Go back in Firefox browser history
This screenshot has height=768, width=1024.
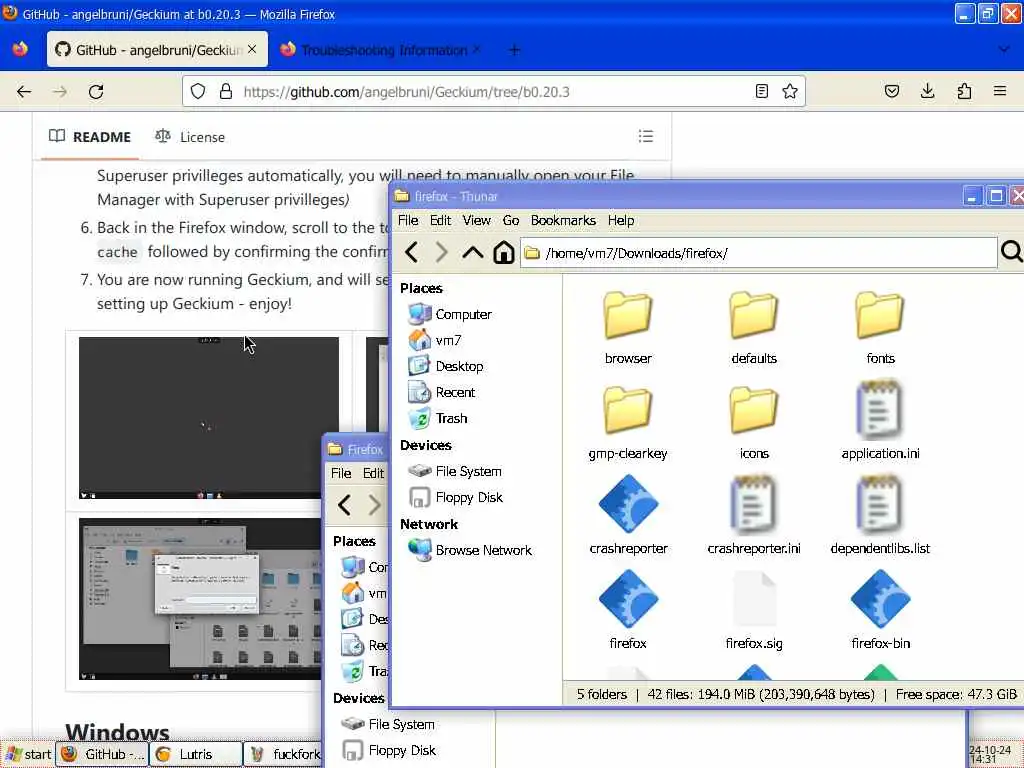coord(24,92)
